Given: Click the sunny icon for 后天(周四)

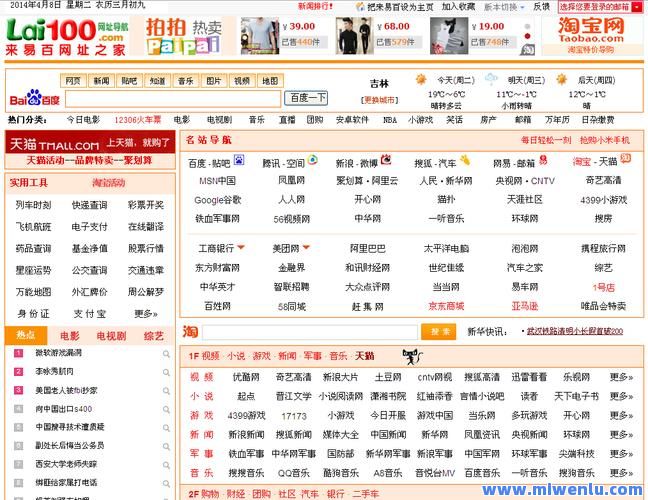Looking at the screenshot, I should tap(562, 79).
